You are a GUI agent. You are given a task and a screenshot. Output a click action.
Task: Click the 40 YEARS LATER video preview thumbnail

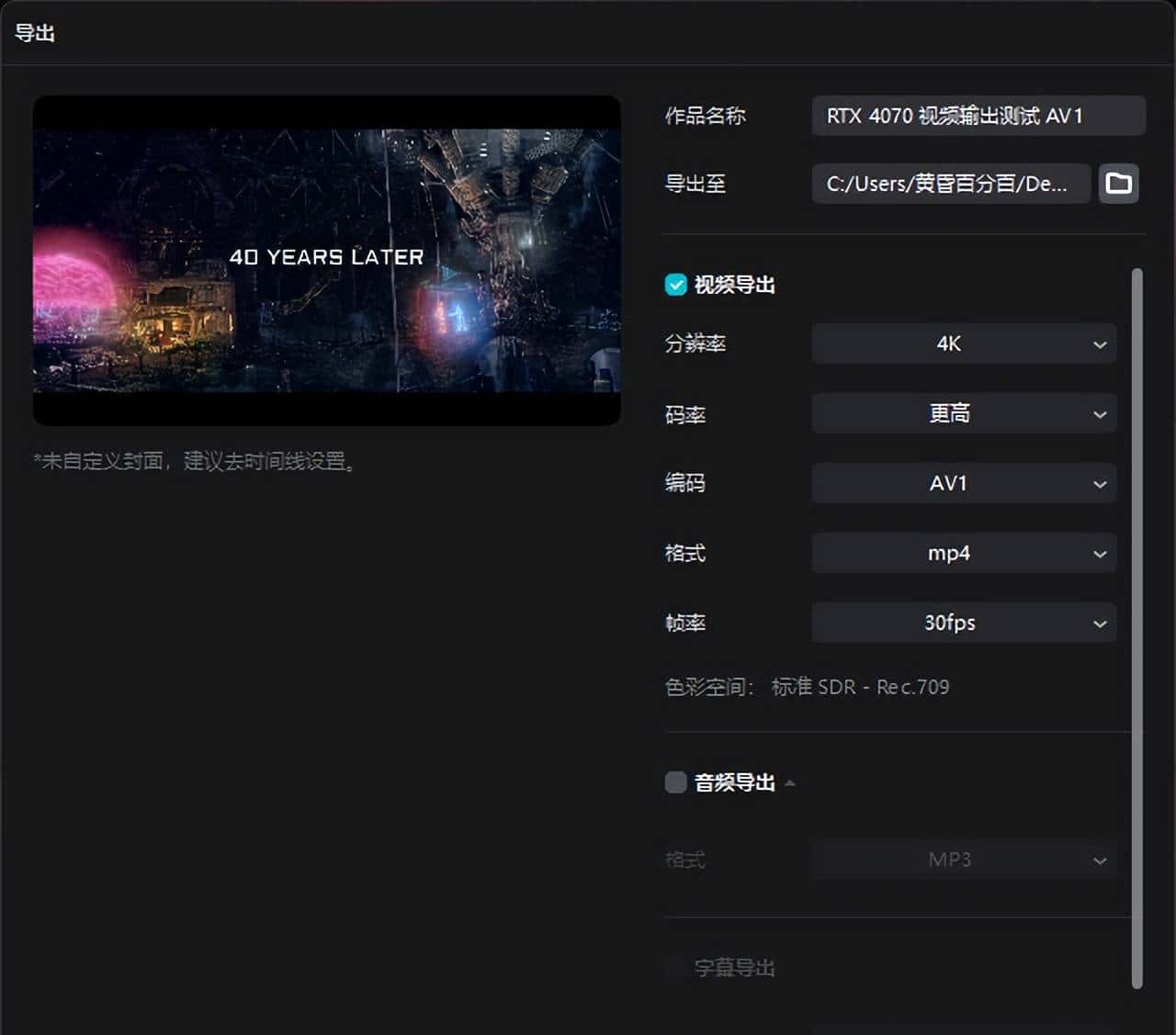coord(327,260)
